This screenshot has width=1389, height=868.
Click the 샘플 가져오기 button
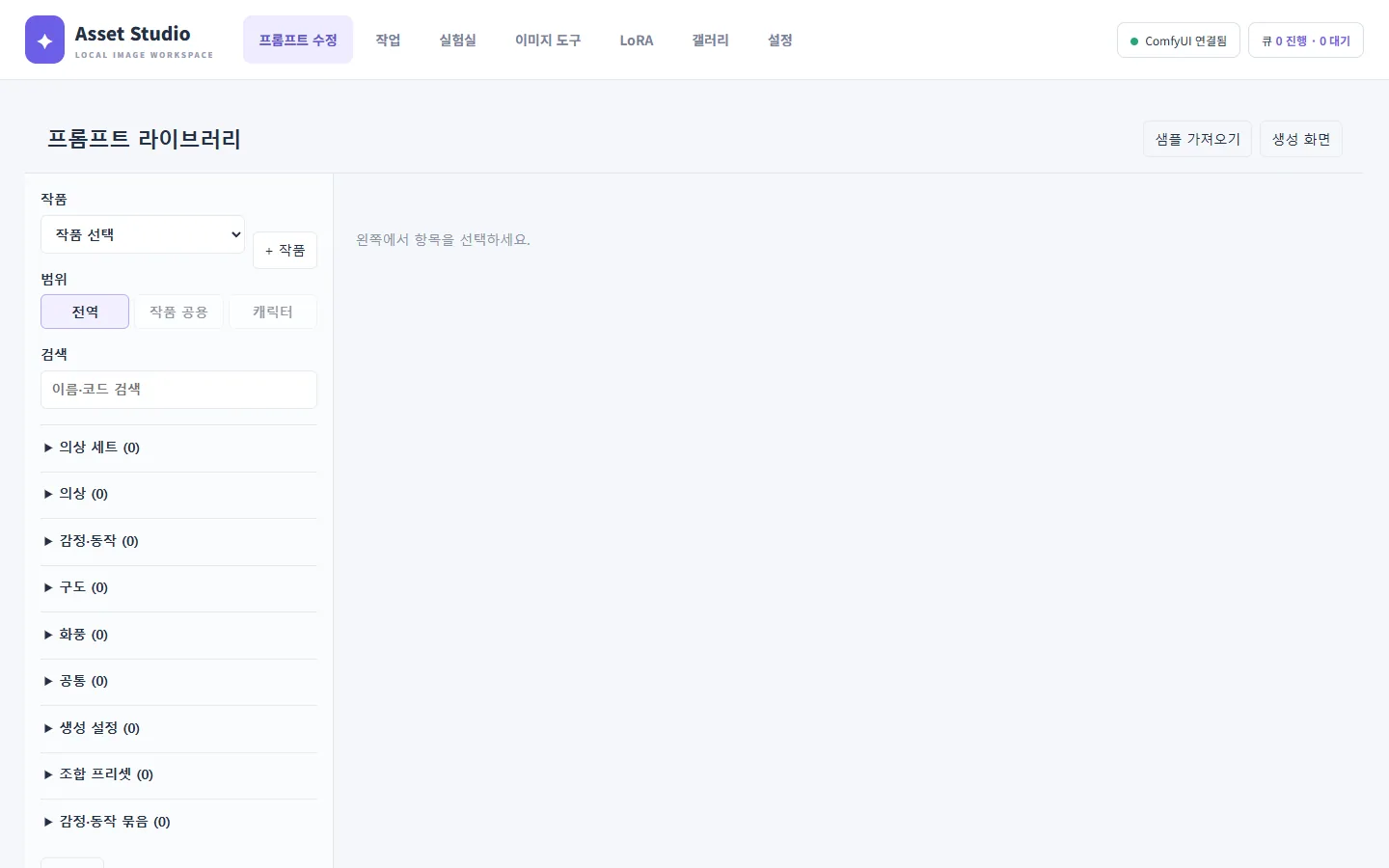click(x=1197, y=139)
